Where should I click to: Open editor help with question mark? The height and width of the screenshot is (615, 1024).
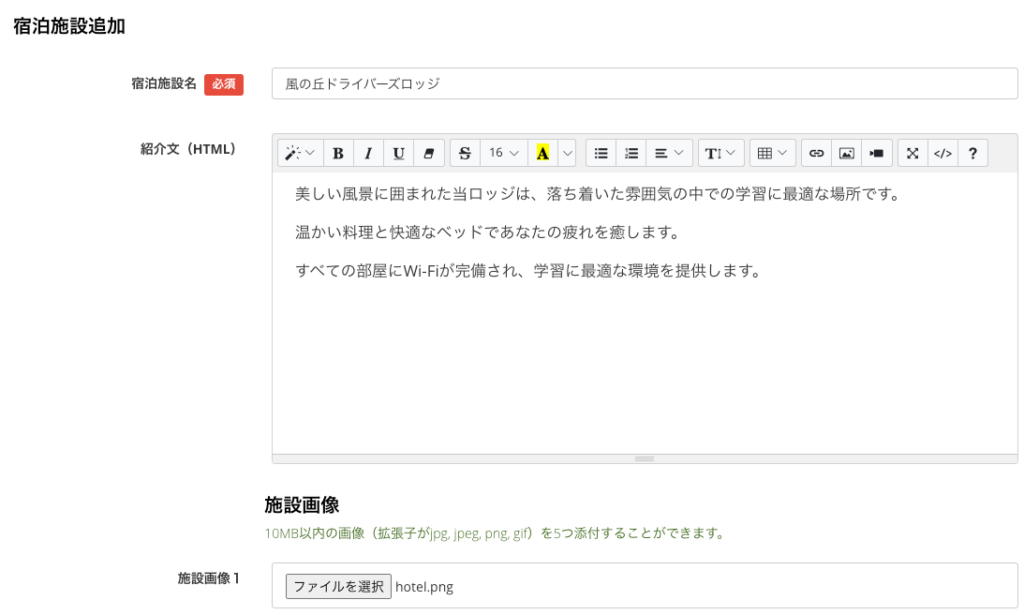click(x=972, y=153)
